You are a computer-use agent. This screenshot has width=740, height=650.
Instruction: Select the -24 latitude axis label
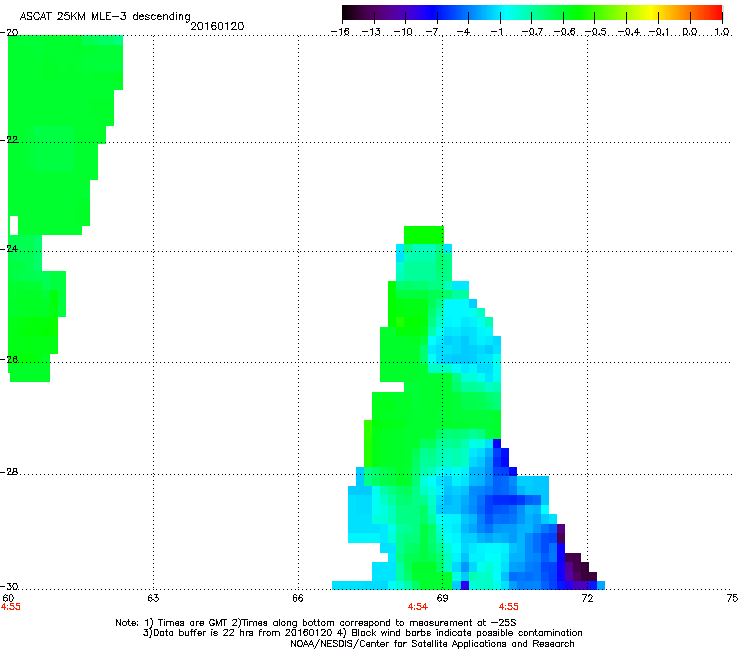(9, 248)
